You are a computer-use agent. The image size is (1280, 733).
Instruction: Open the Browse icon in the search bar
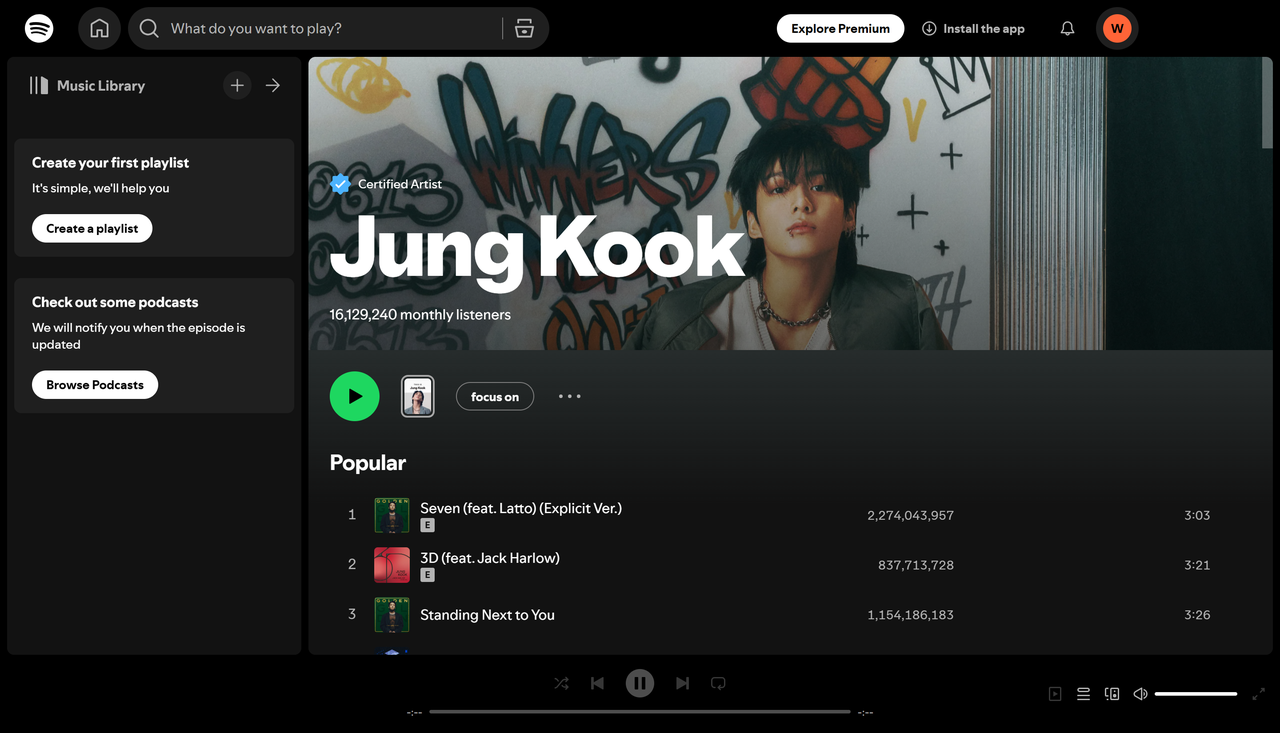[524, 28]
